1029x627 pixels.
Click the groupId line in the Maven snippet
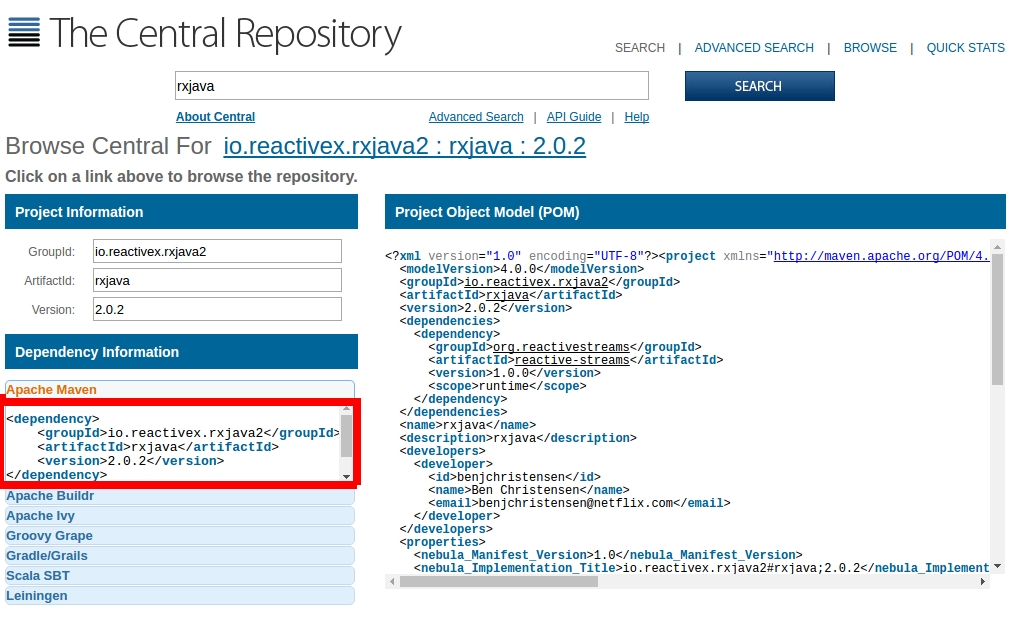(188, 433)
